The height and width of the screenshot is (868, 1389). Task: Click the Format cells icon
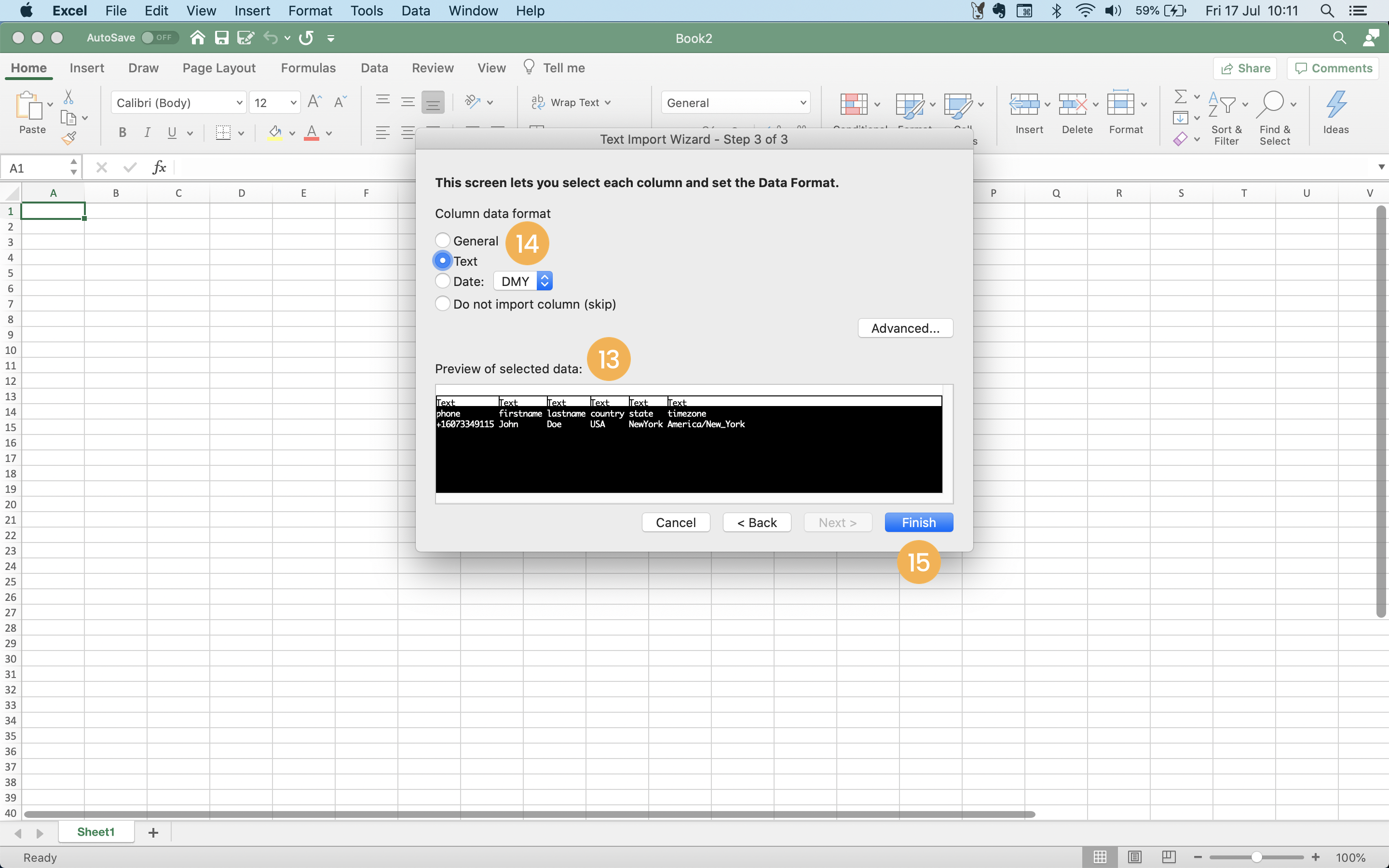pyautogui.click(x=1121, y=103)
